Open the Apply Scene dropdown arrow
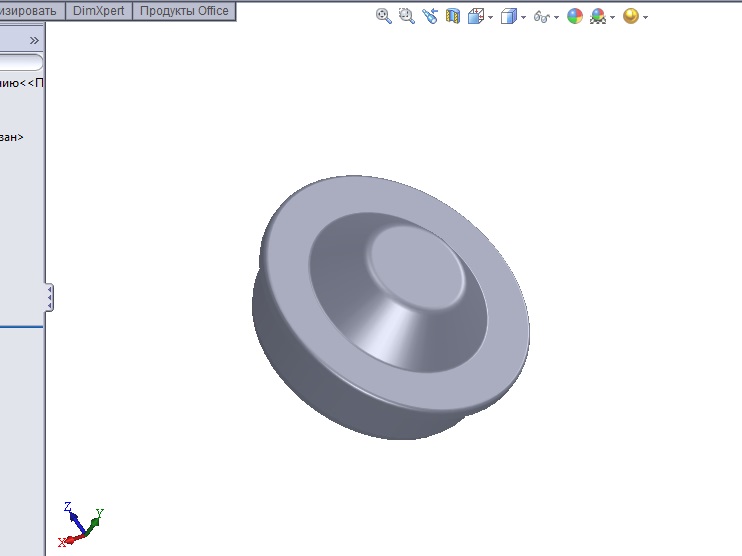 tap(612, 17)
